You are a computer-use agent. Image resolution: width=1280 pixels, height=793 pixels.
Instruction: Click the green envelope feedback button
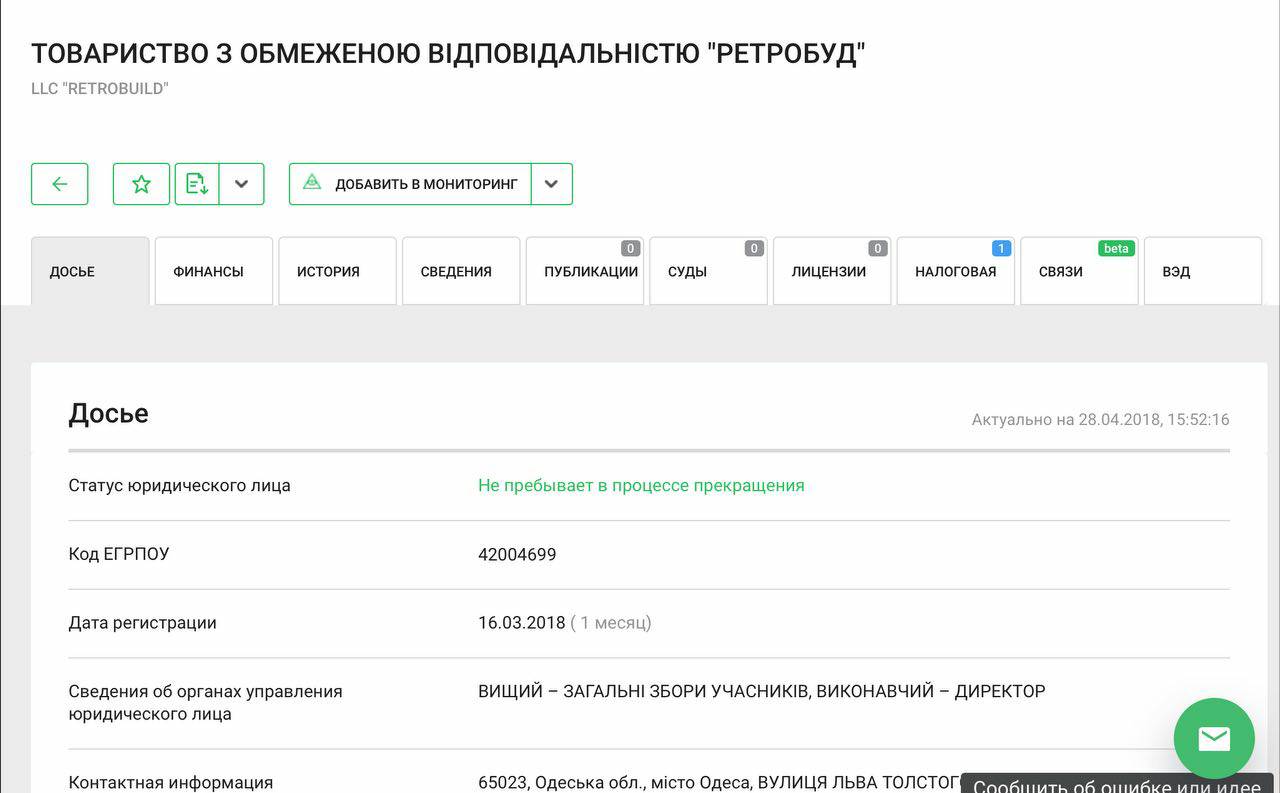coord(1213,738)
